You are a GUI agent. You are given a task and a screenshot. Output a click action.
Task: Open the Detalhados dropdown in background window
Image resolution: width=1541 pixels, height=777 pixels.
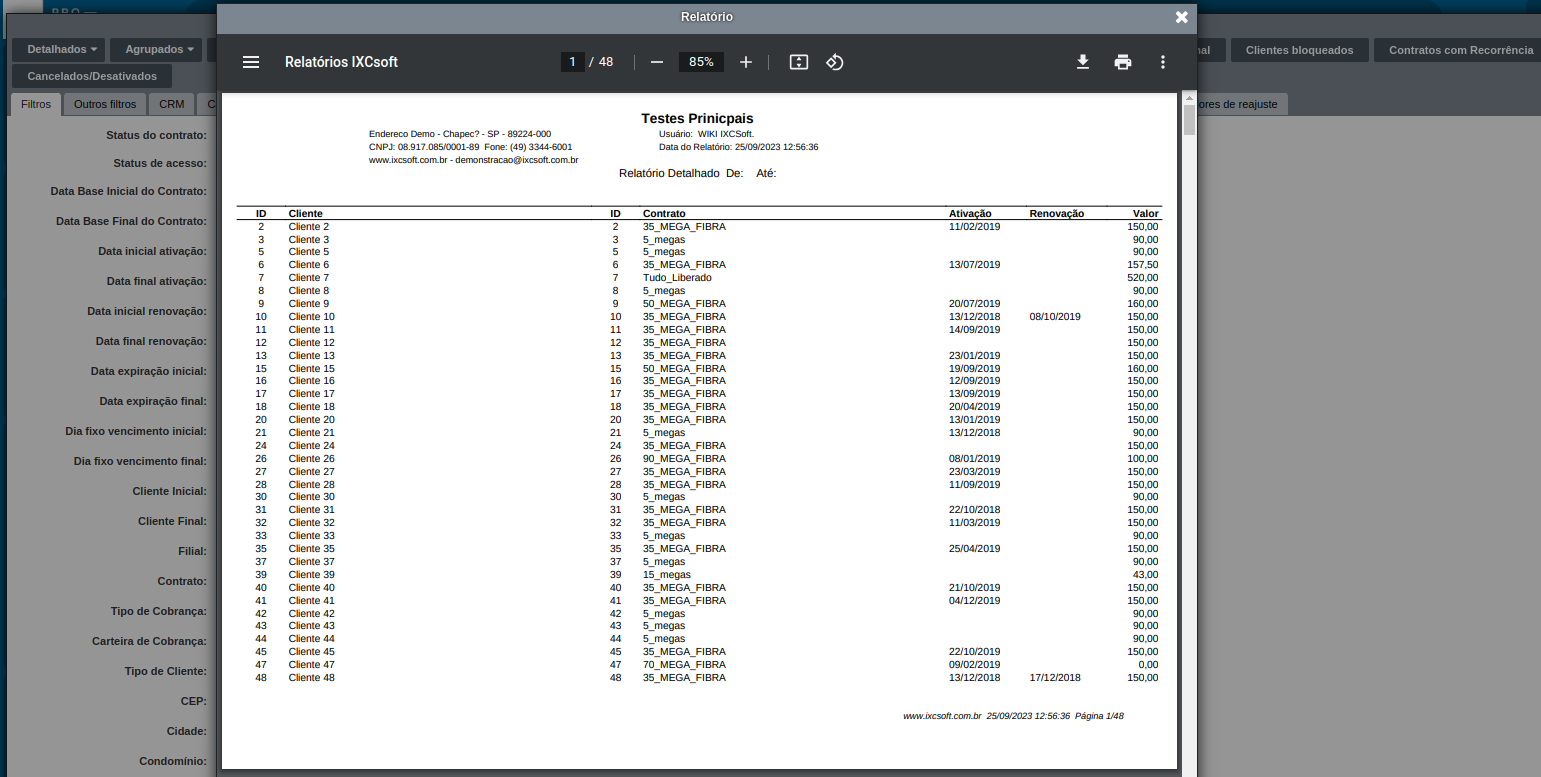[x=62, y=49]
